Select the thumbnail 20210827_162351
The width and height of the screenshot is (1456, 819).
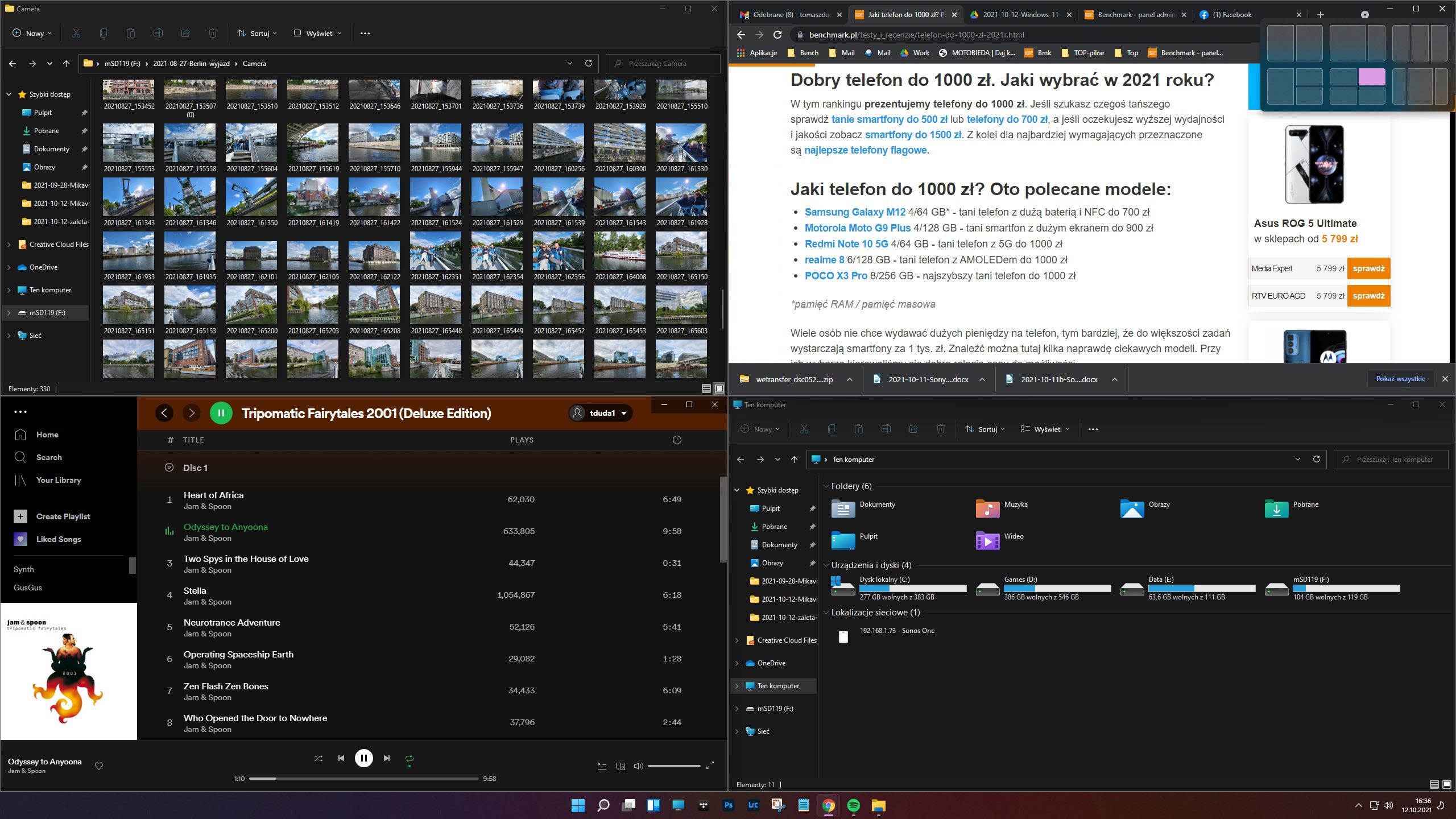pyautogui.click(x=436, y=256)
